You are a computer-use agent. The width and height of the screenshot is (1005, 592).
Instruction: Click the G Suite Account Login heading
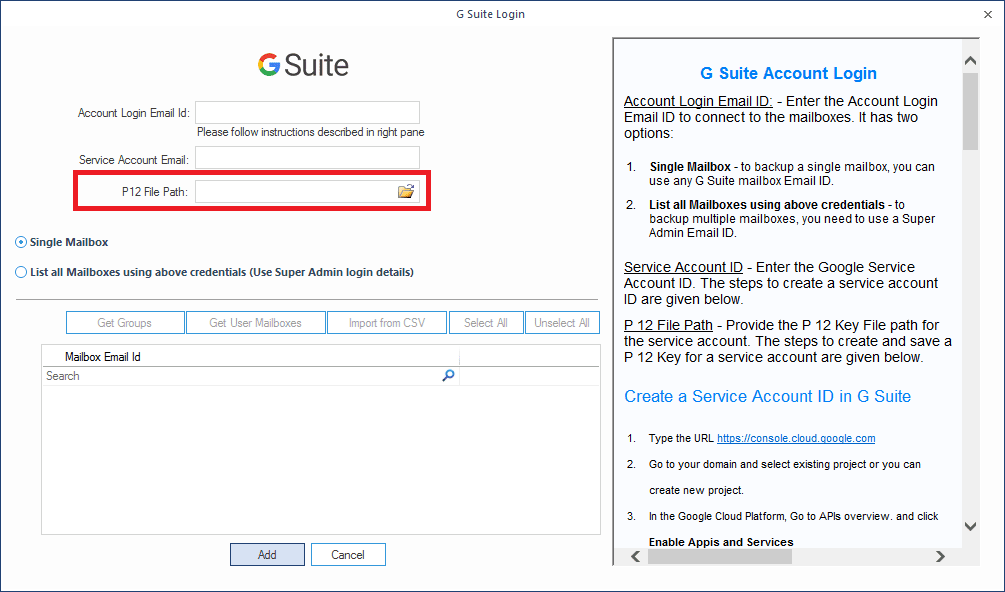click(x=788, y=73)
